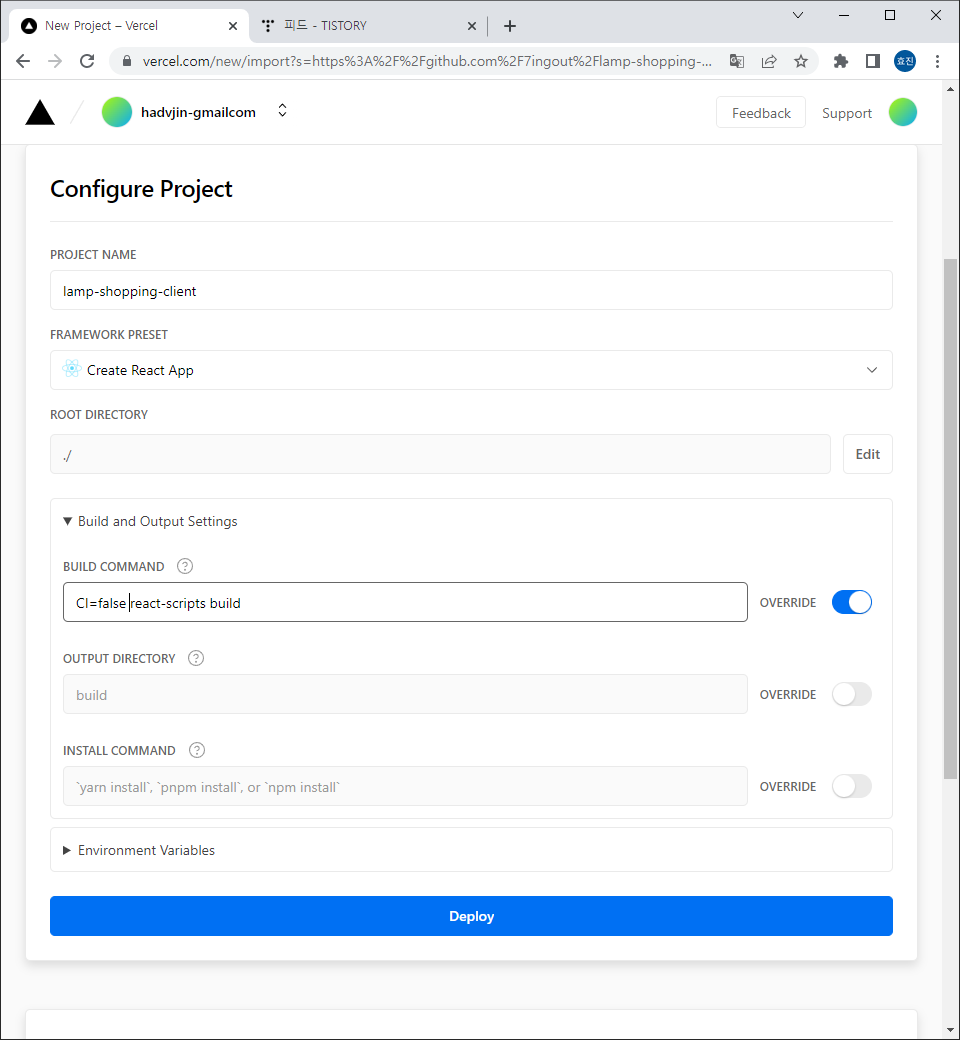Close the New Project – Vercel tab
960x1040 pixels.
click(233, 26)
